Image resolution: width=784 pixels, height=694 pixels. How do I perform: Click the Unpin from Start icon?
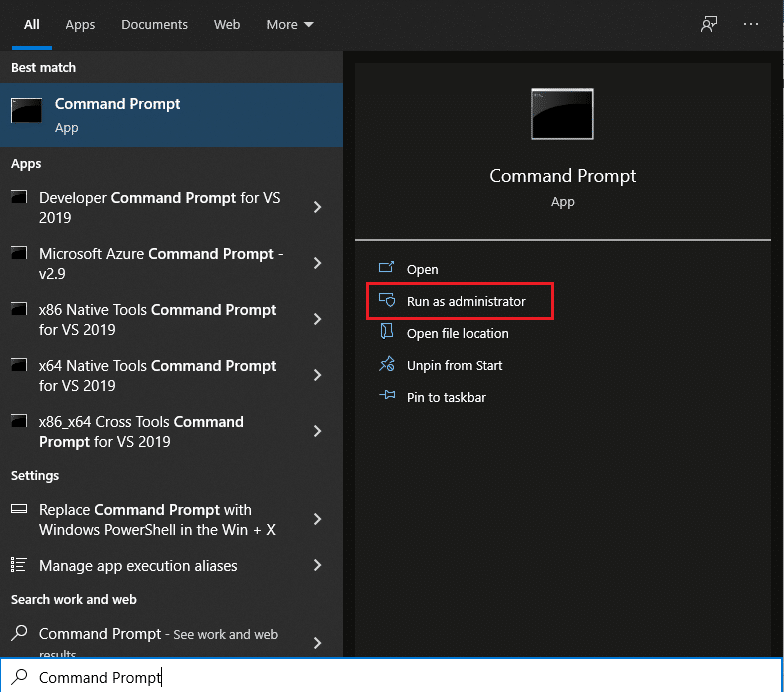coord(387,365)
